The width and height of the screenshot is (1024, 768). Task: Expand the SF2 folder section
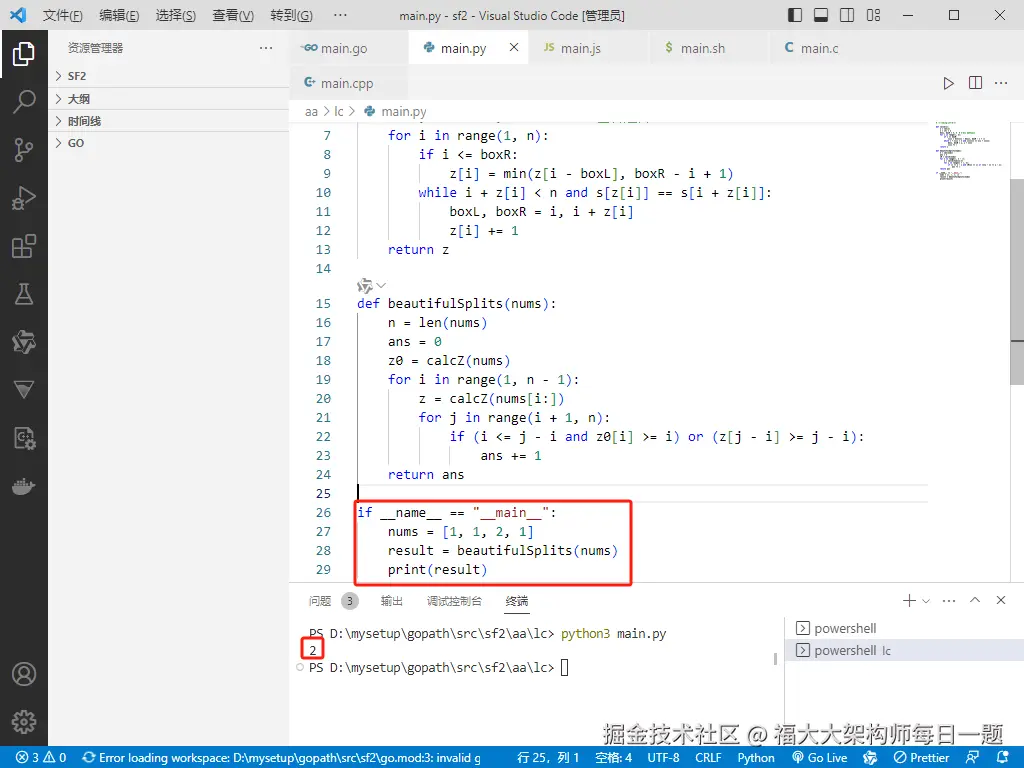tap(168, 76)
